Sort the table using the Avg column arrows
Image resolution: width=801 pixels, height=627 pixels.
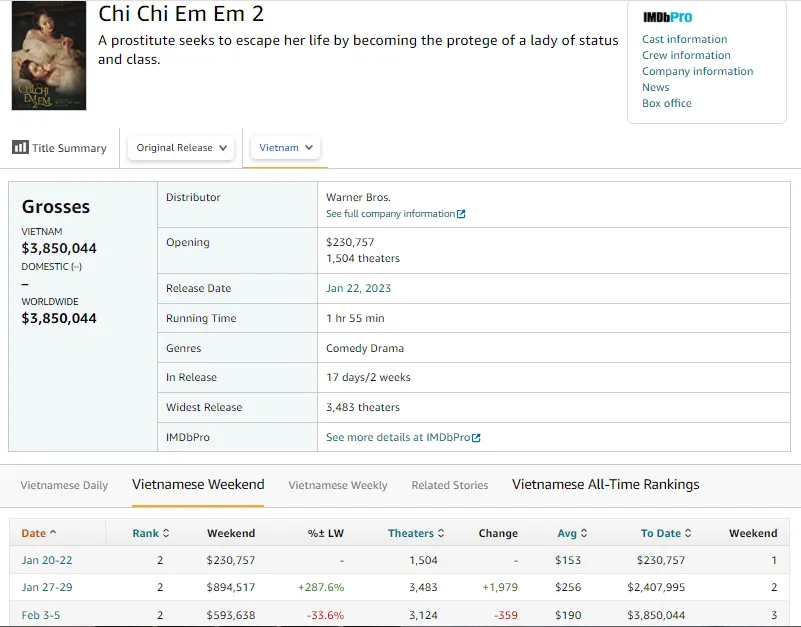pos(585,533)
